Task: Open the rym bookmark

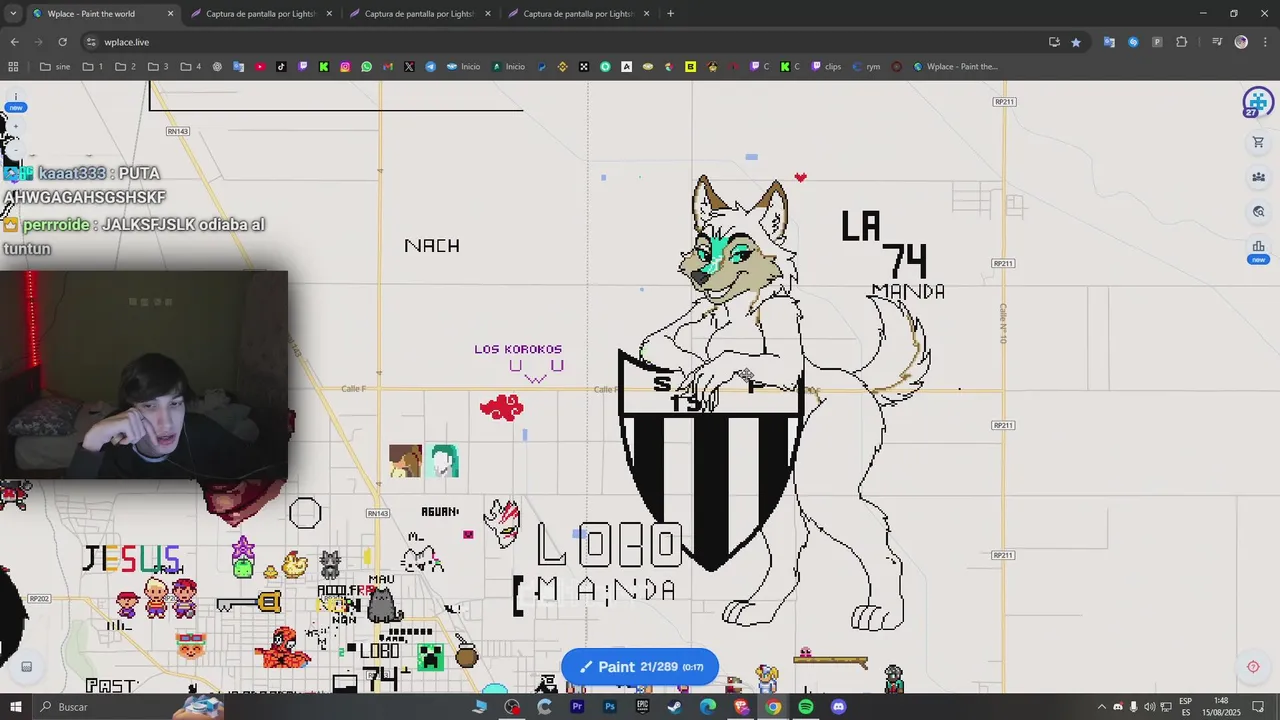Action: [866, 67]
